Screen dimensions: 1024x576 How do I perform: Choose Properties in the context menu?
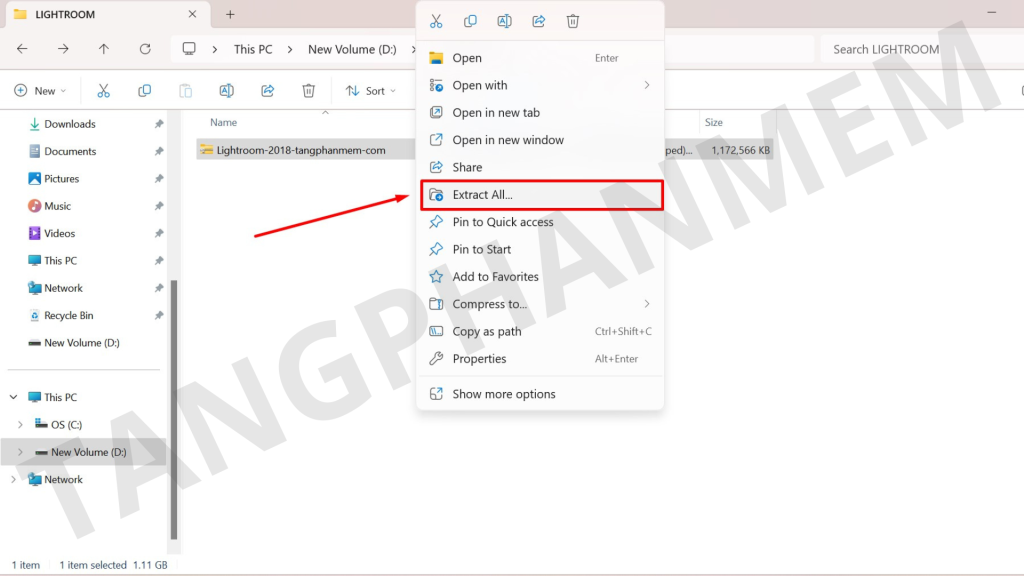pyautogui.click(x=479, y=359)
